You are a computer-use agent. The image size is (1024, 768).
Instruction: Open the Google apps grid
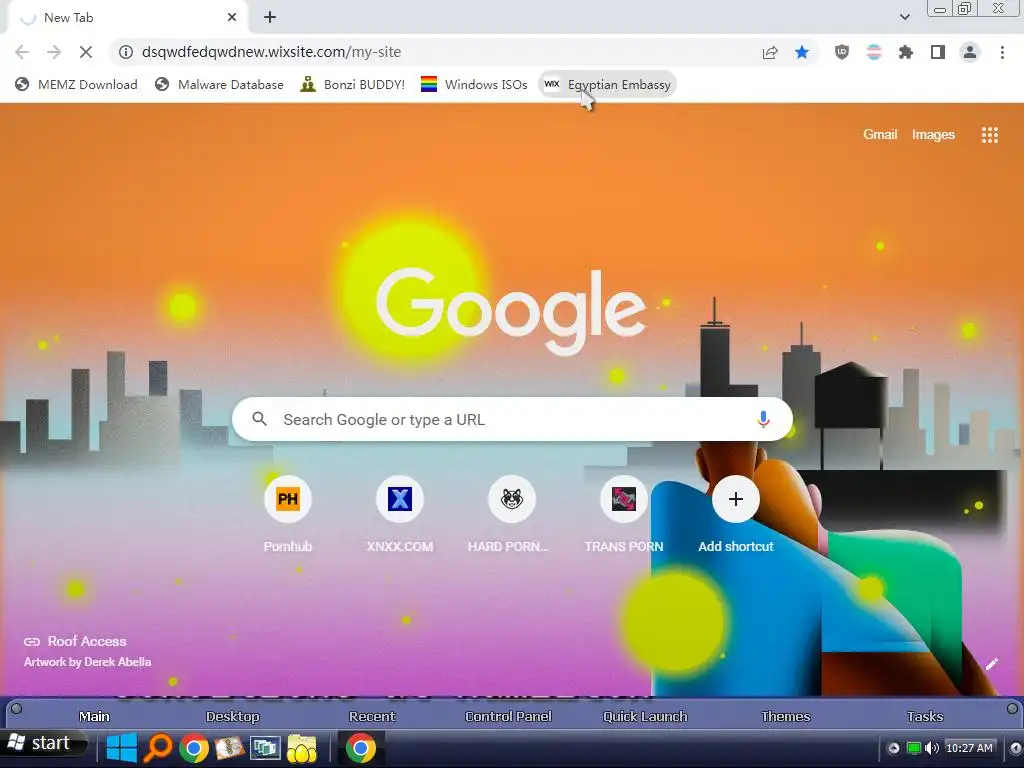(x=989, y=135)
